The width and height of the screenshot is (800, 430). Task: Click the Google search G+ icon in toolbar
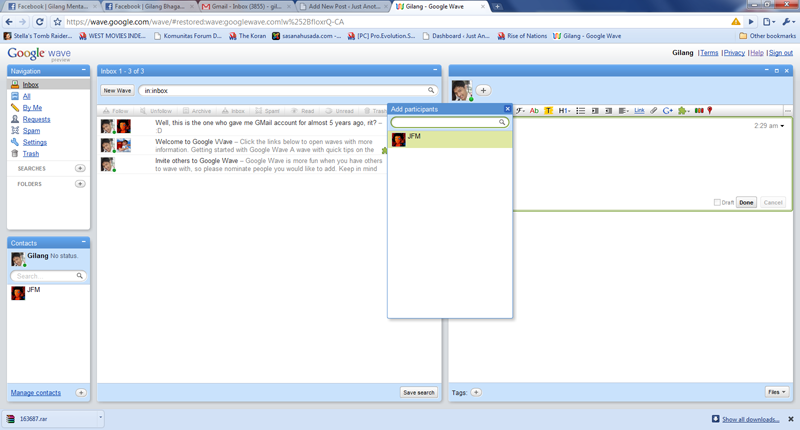[x=668, y=111]
